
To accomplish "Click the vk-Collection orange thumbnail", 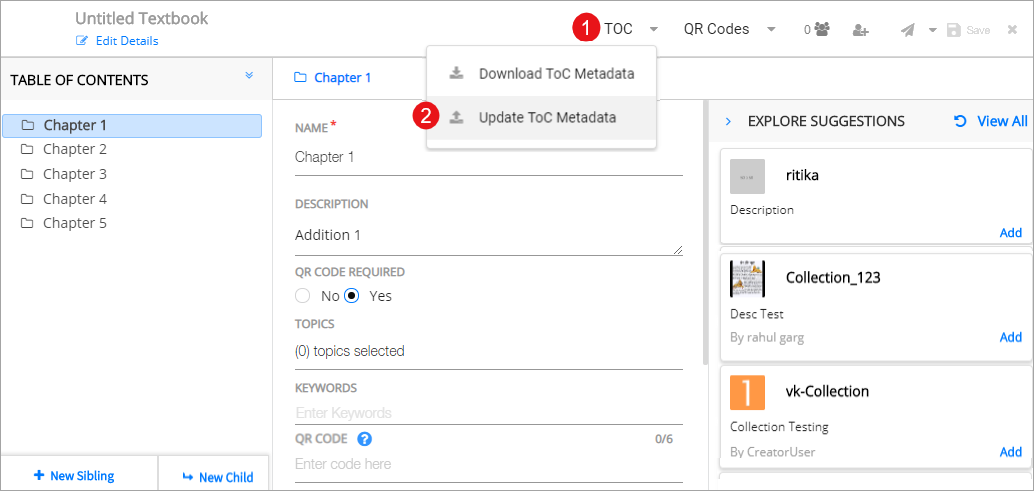I will tap(747, 391).
